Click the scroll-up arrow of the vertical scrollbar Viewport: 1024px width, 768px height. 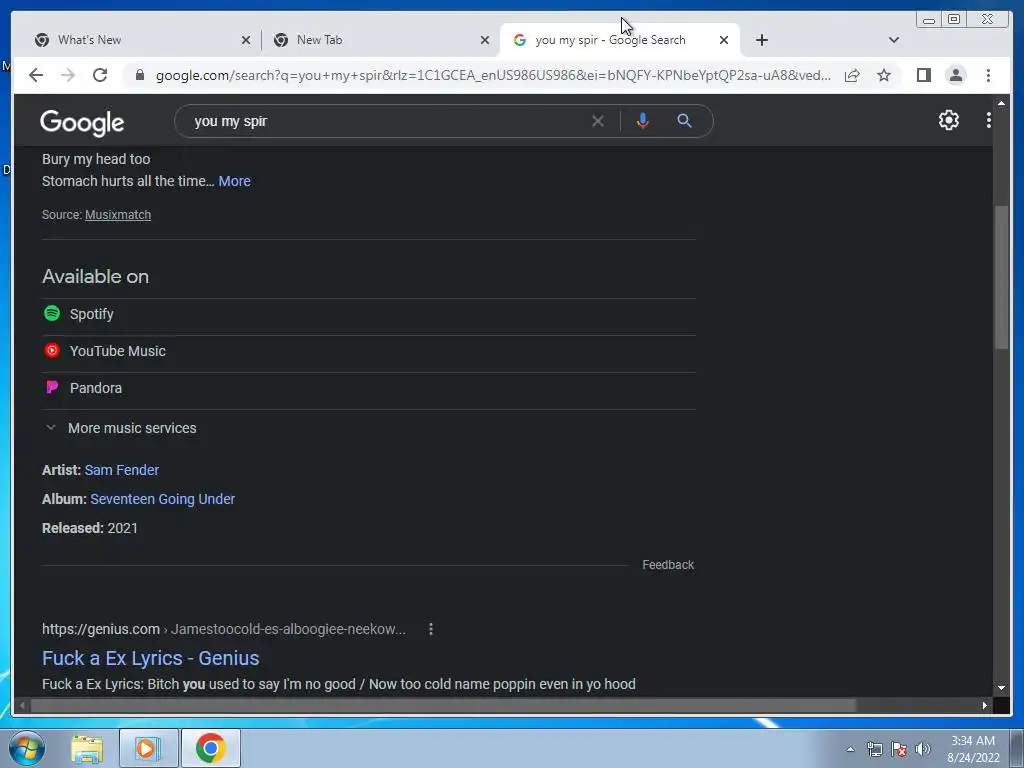[1001, 103]
